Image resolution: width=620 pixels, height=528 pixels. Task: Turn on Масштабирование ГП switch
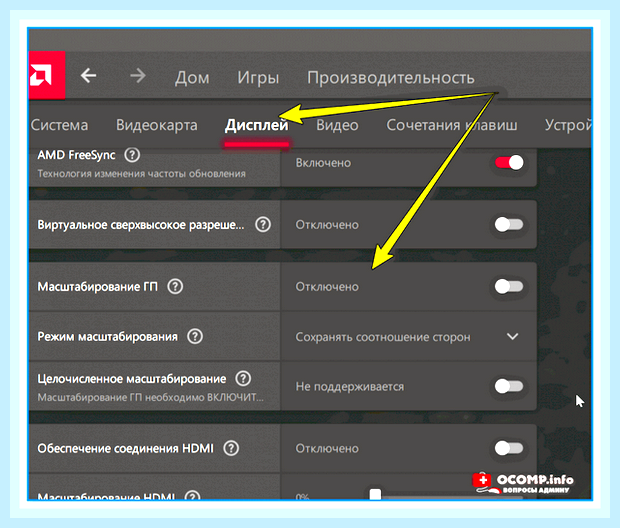coord(509,286)
